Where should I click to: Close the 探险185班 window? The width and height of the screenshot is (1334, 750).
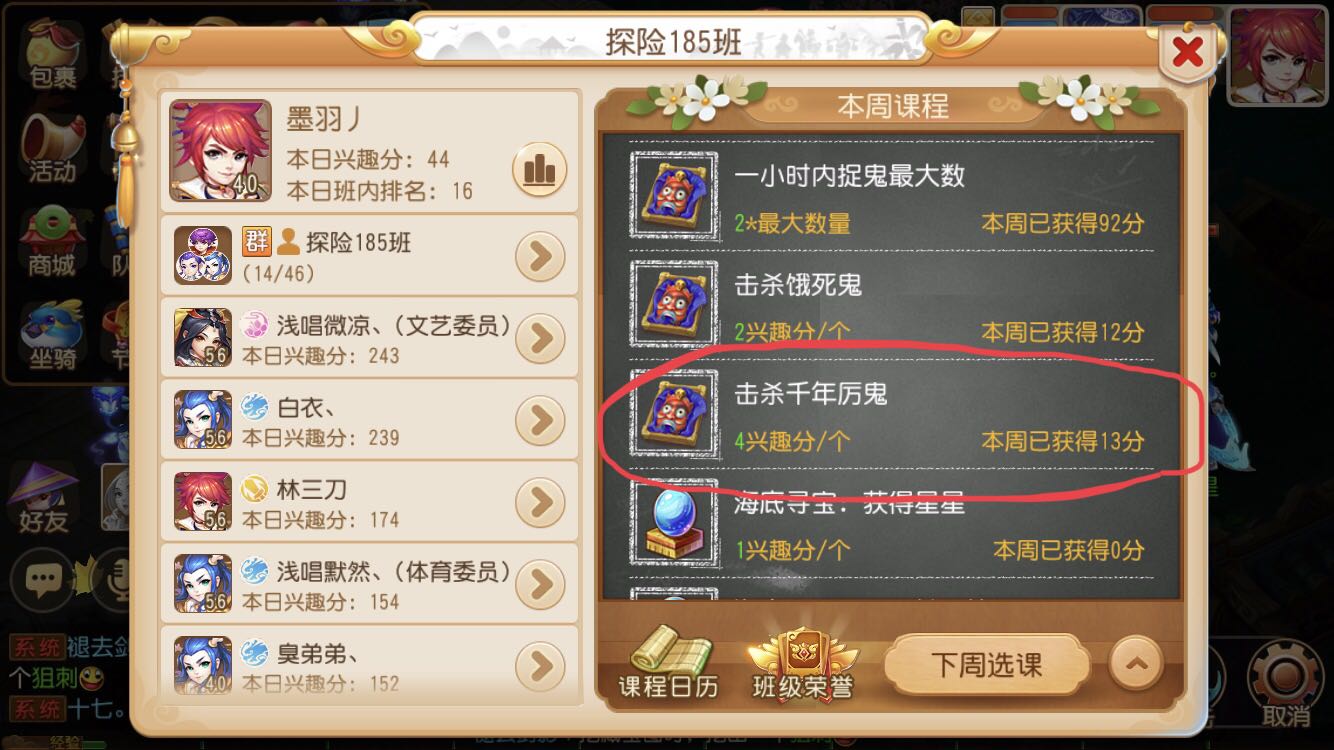tap(1187, 51)
